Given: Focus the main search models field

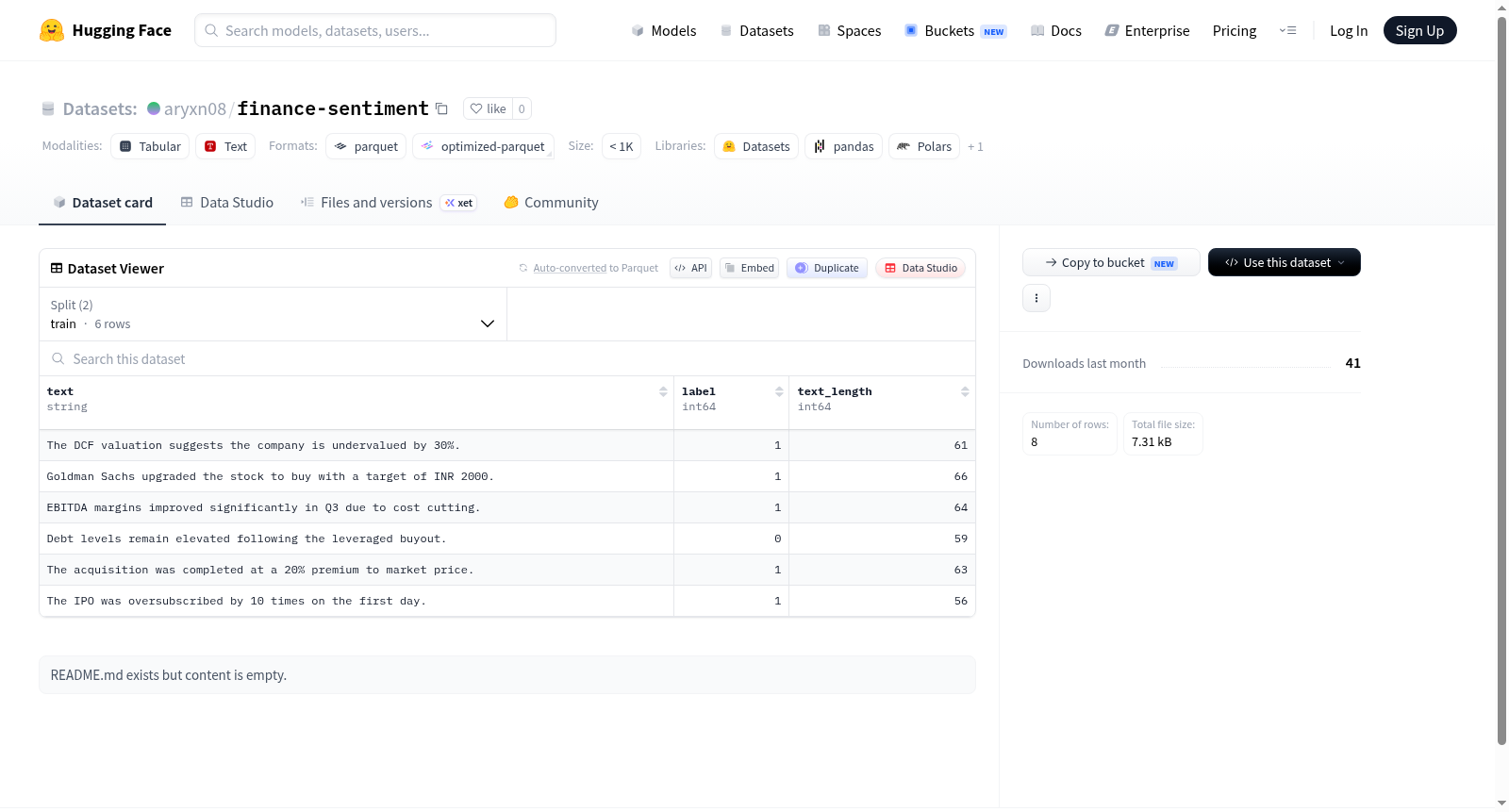Looking at the screenshot, I should click(375, 30).
